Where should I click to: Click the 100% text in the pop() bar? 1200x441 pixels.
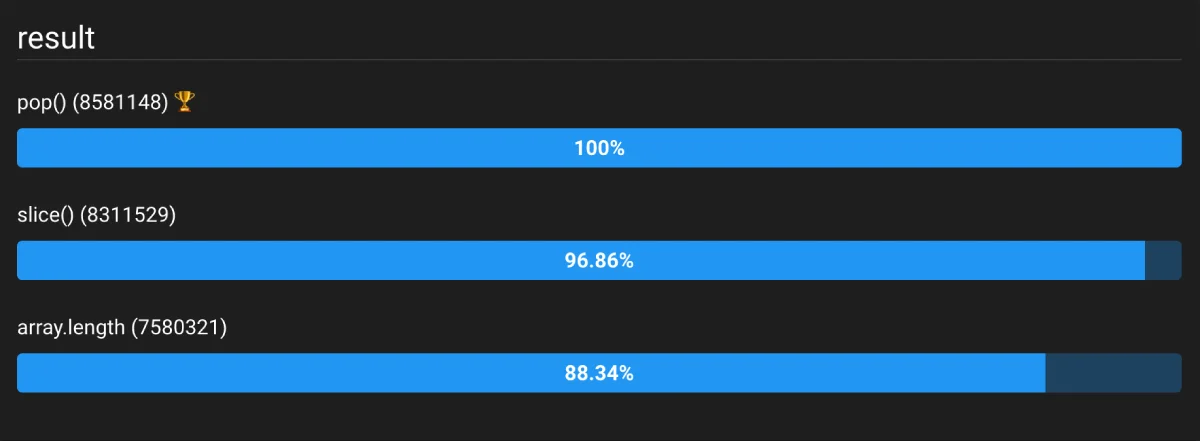click(599, 148)
